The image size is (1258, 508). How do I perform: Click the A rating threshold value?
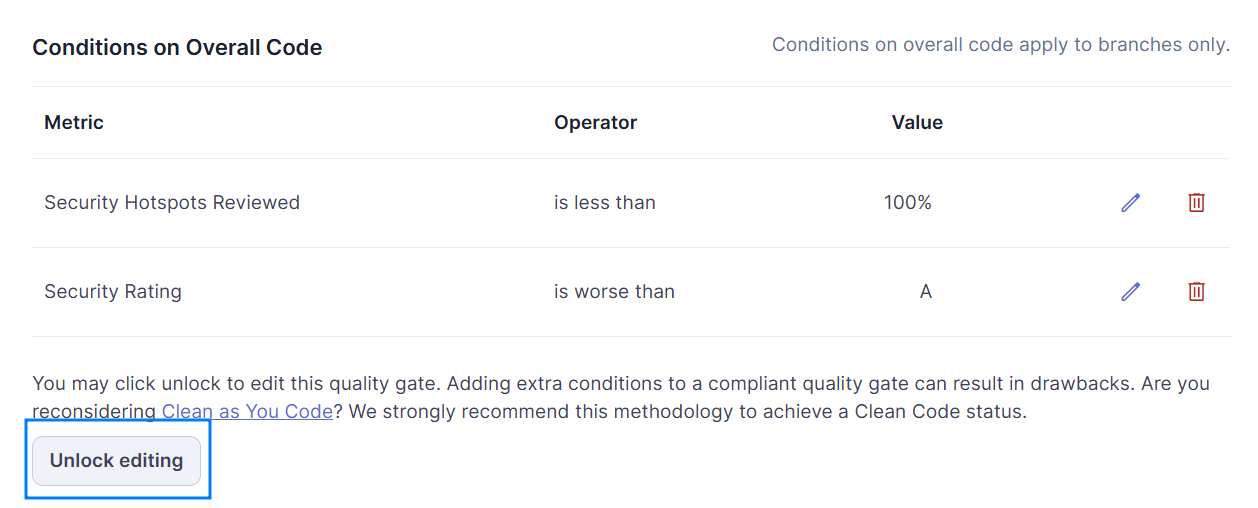click(x=926, y=292)
